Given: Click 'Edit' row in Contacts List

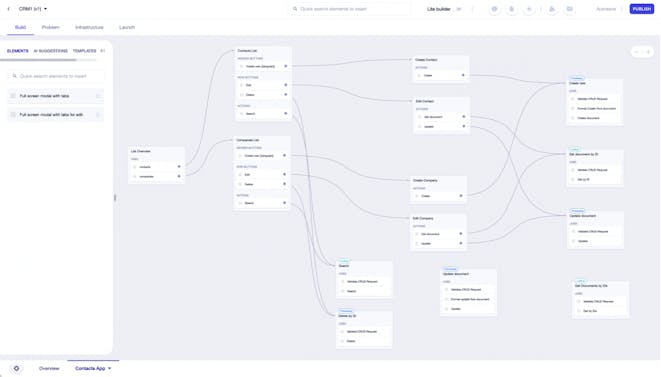Looking at the screenshot, I should [263, 85].
